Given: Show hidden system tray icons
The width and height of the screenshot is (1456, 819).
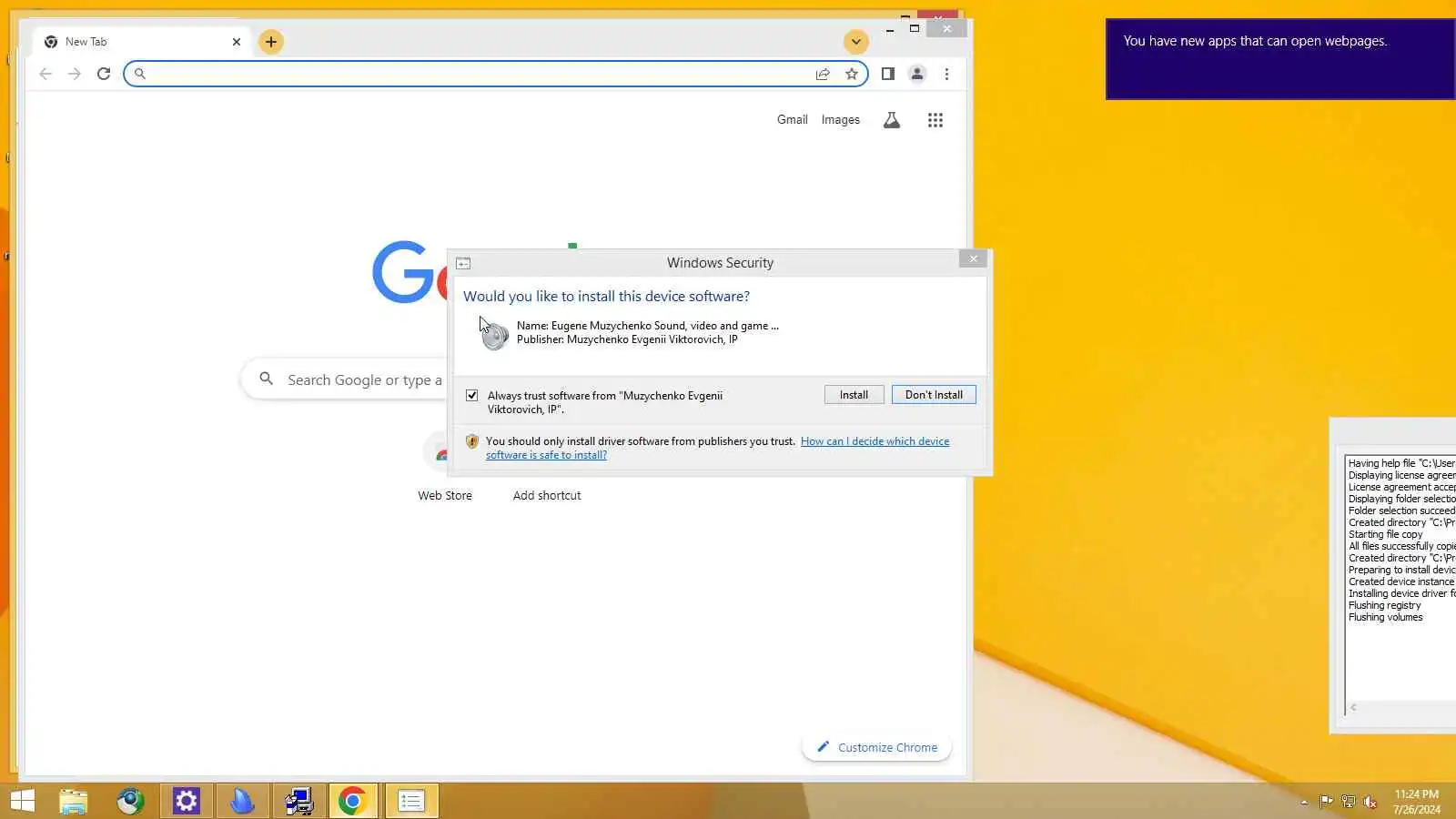Looking at the screenshot, I should [x=1304, y=802].
